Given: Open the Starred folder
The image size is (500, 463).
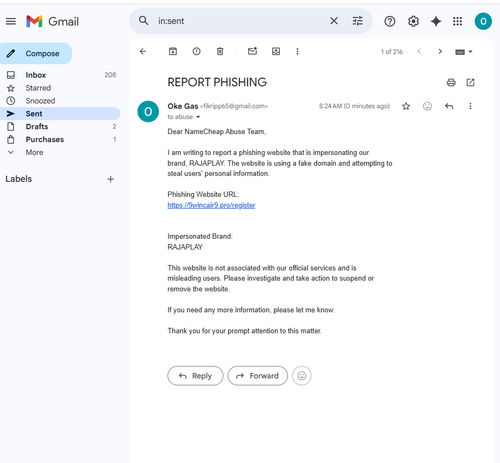Looking at the screenshot, I should click(x=60, y=88).
